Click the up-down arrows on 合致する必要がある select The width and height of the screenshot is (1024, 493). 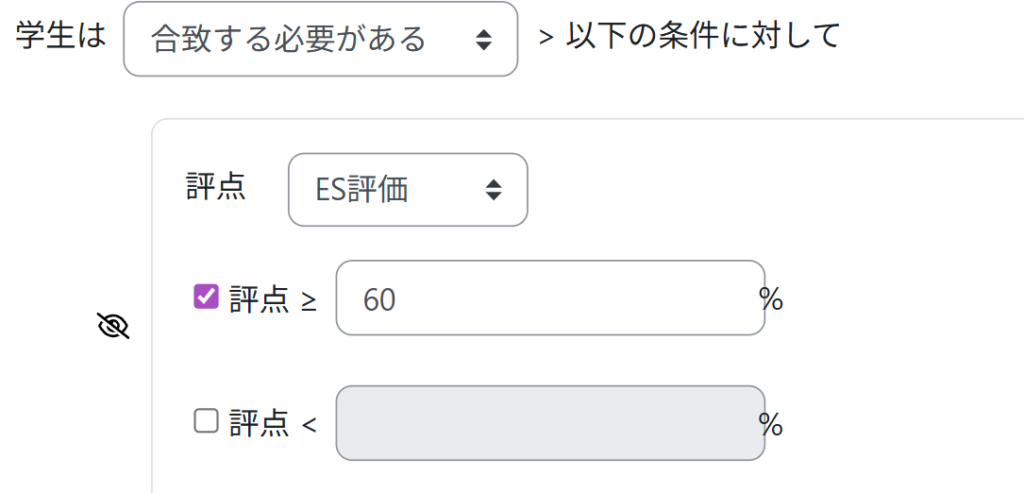coord(484,40)
